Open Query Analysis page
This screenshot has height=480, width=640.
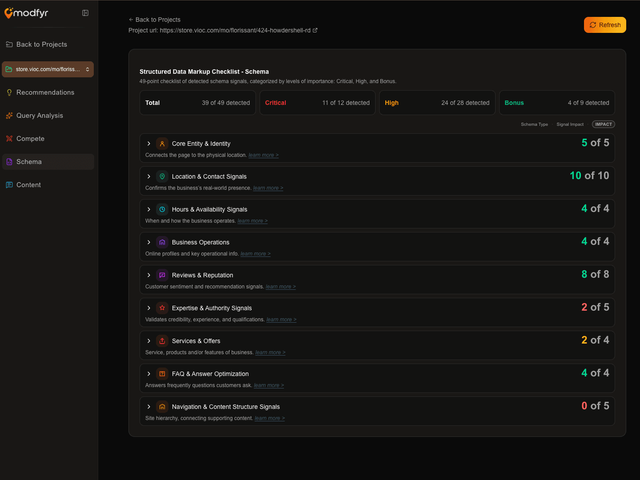click(49, 116)
